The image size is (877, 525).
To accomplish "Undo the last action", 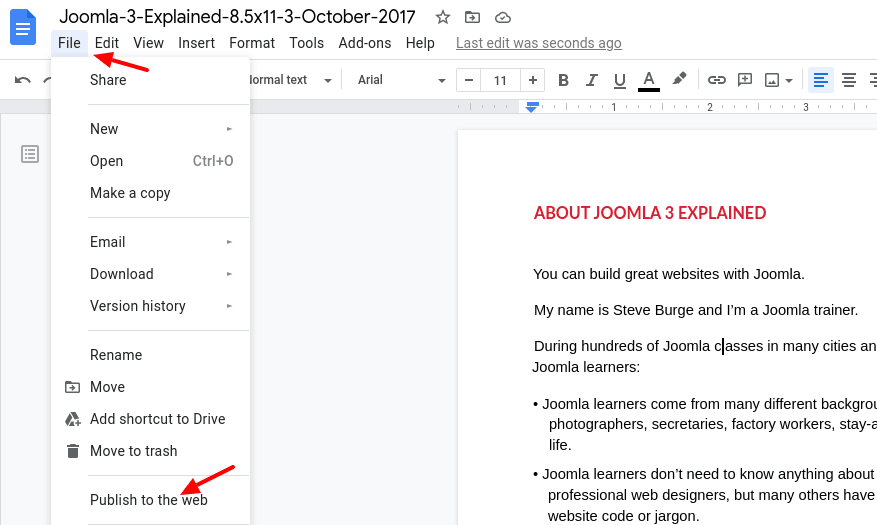I will pos(22,81).
